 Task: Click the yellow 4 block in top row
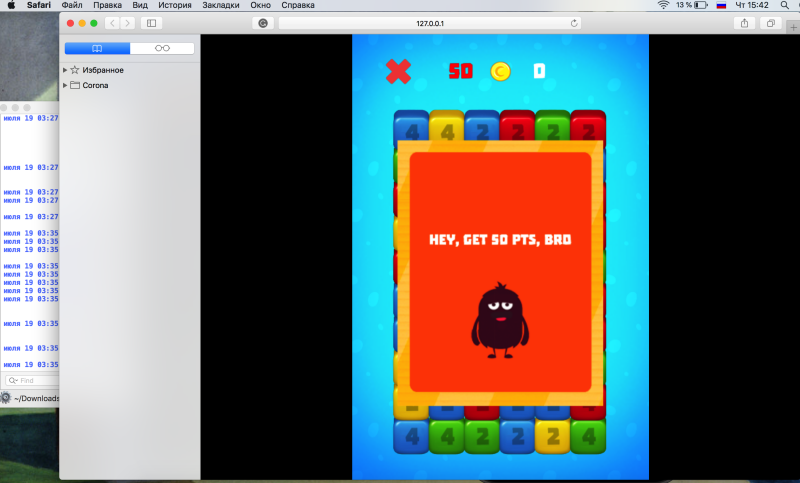point(447,125)
